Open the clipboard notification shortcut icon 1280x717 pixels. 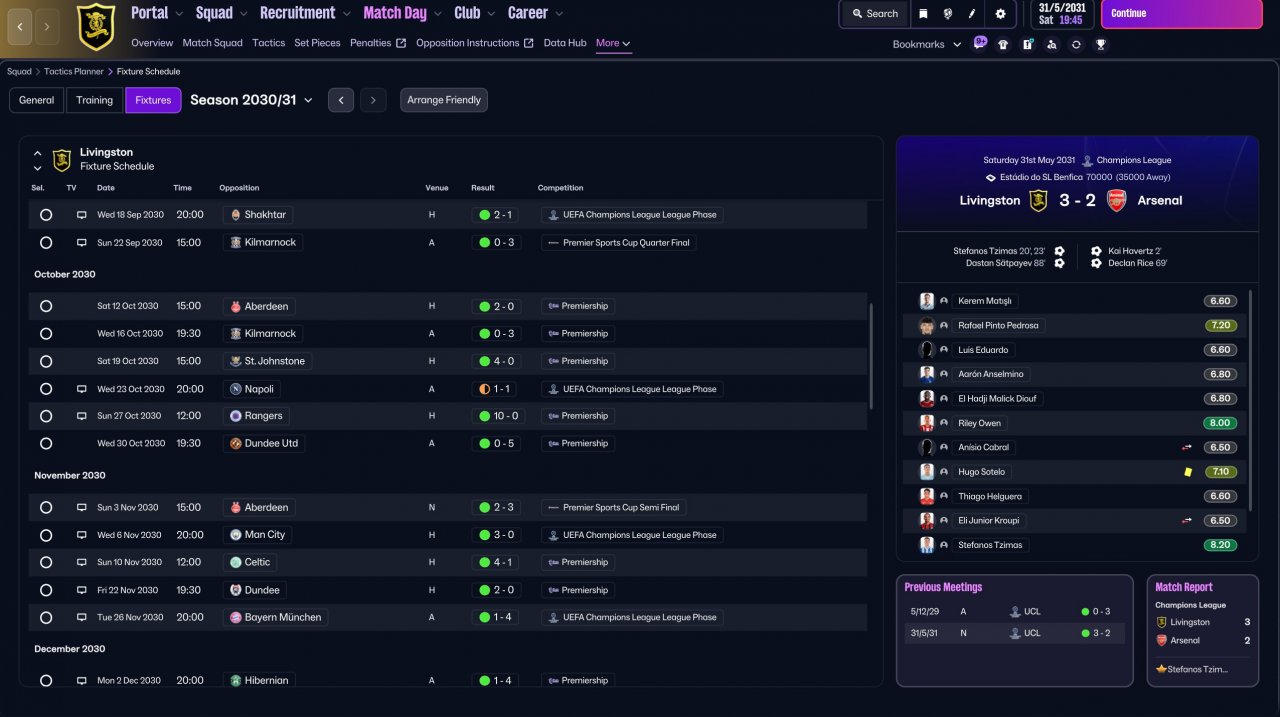[1028, 44]
